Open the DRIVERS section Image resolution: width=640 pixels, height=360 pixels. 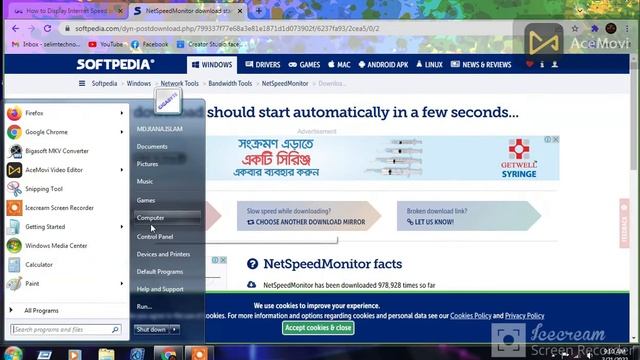click(x=262, y=65)
